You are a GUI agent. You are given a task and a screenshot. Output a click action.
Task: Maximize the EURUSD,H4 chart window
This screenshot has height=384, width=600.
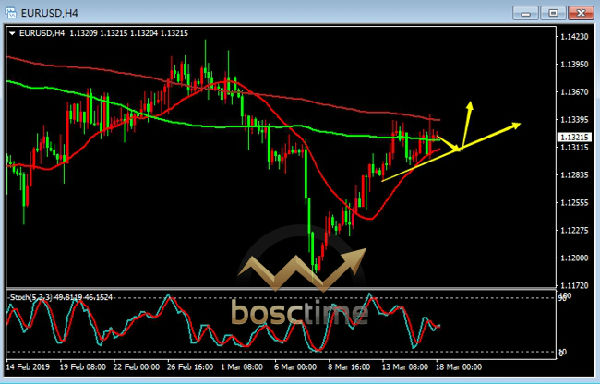point(553,13)
